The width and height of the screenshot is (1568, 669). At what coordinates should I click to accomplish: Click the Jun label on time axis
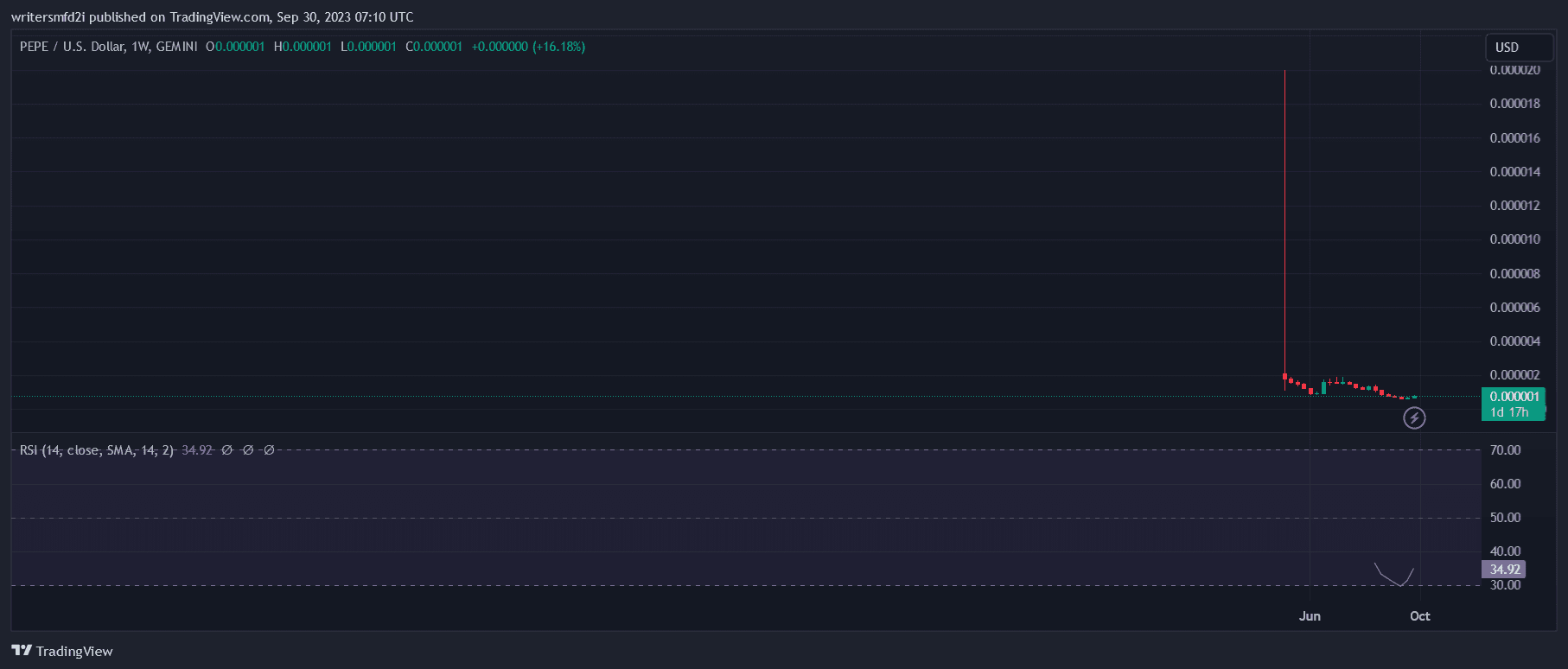(1310, 616)
